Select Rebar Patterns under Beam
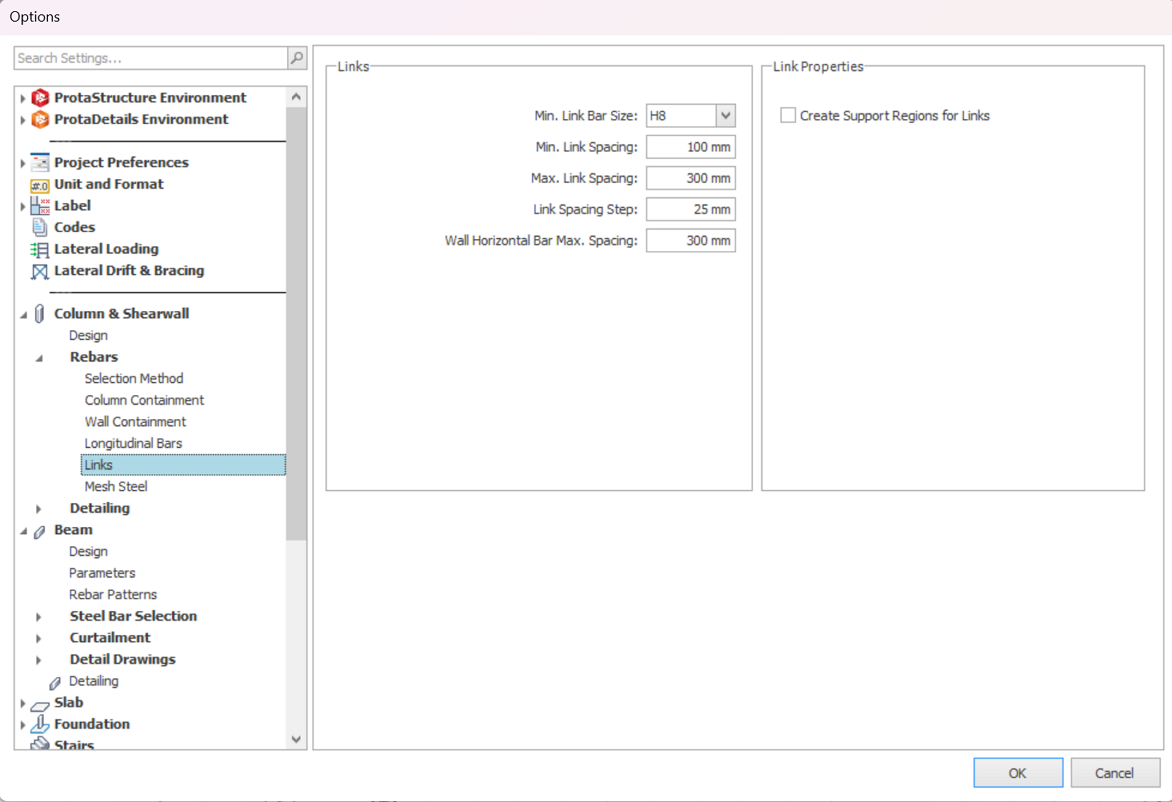This screenshot has height=802, width=1172. coord(112,594)
